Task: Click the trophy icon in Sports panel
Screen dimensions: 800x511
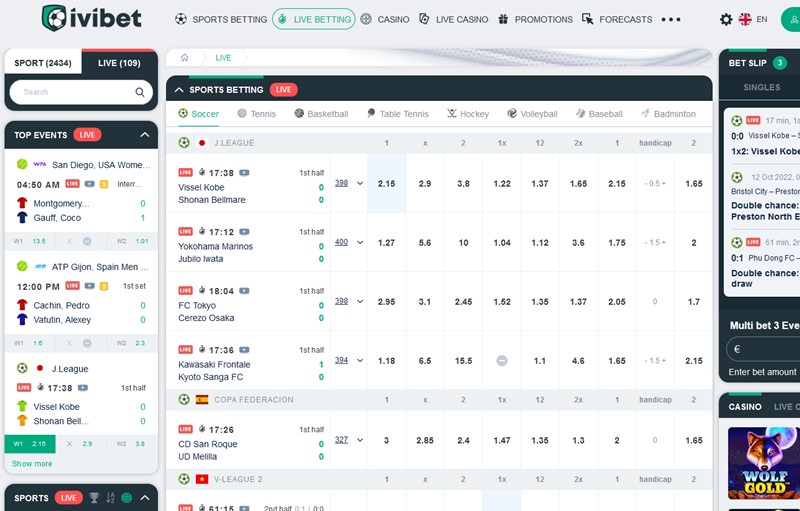Action: 94,497
